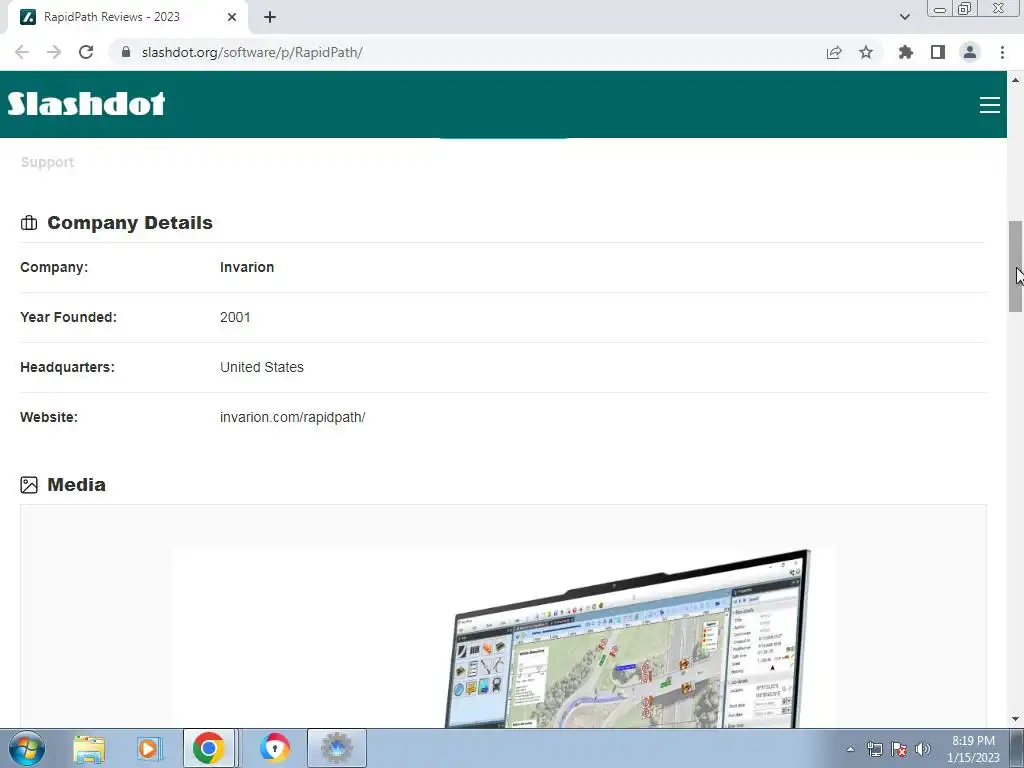1024x768 pixels.
Task: Open the Windows Start menu
Action: coord(27,748)
